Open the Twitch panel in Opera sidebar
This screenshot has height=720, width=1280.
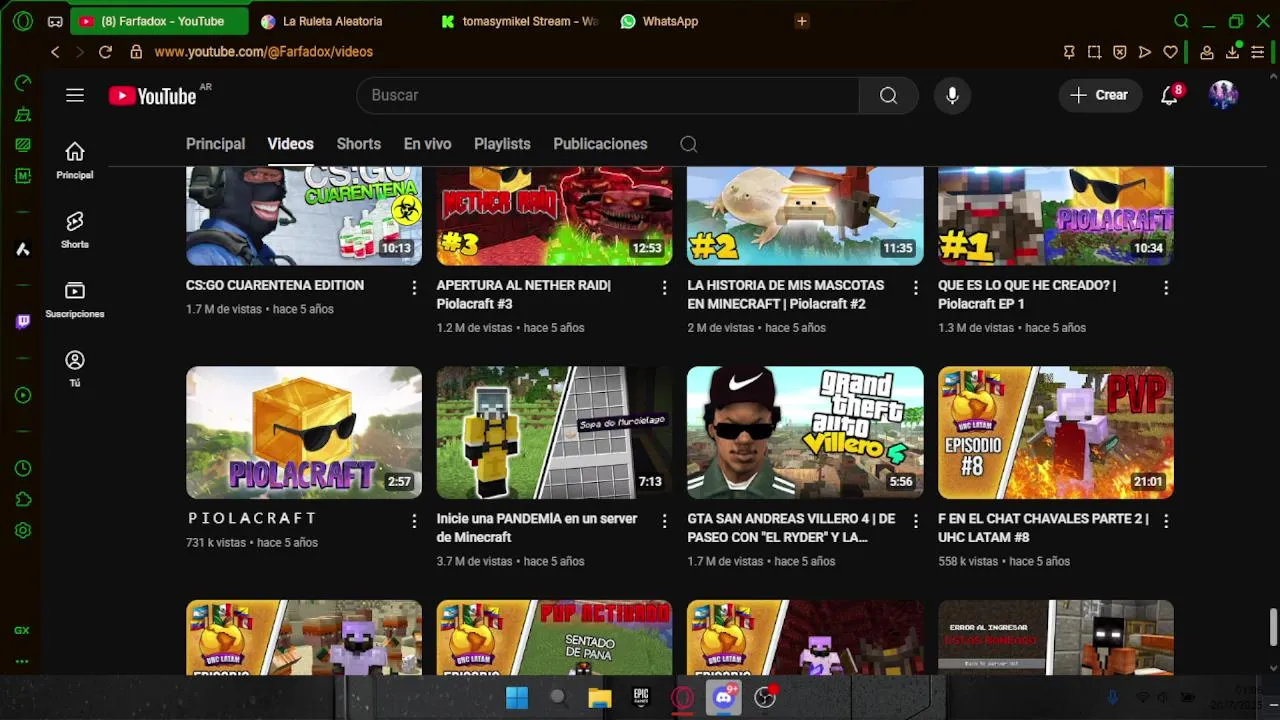pos(23,321)
